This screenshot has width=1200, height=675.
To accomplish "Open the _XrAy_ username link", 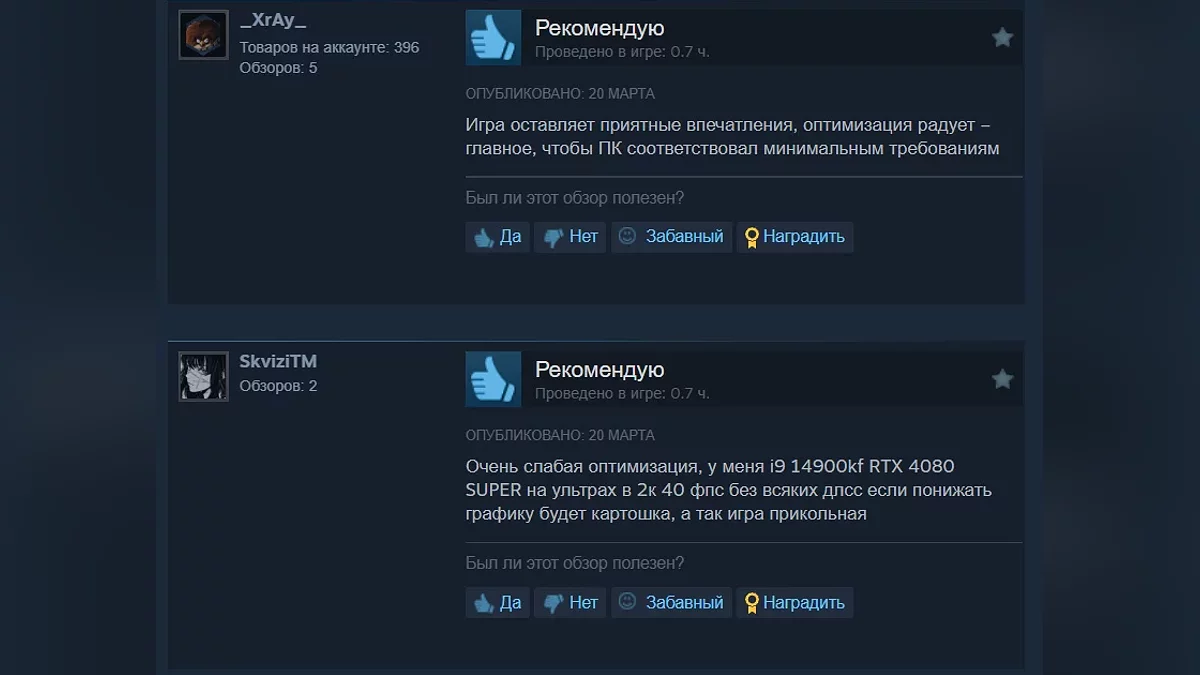I will (273, 21).
